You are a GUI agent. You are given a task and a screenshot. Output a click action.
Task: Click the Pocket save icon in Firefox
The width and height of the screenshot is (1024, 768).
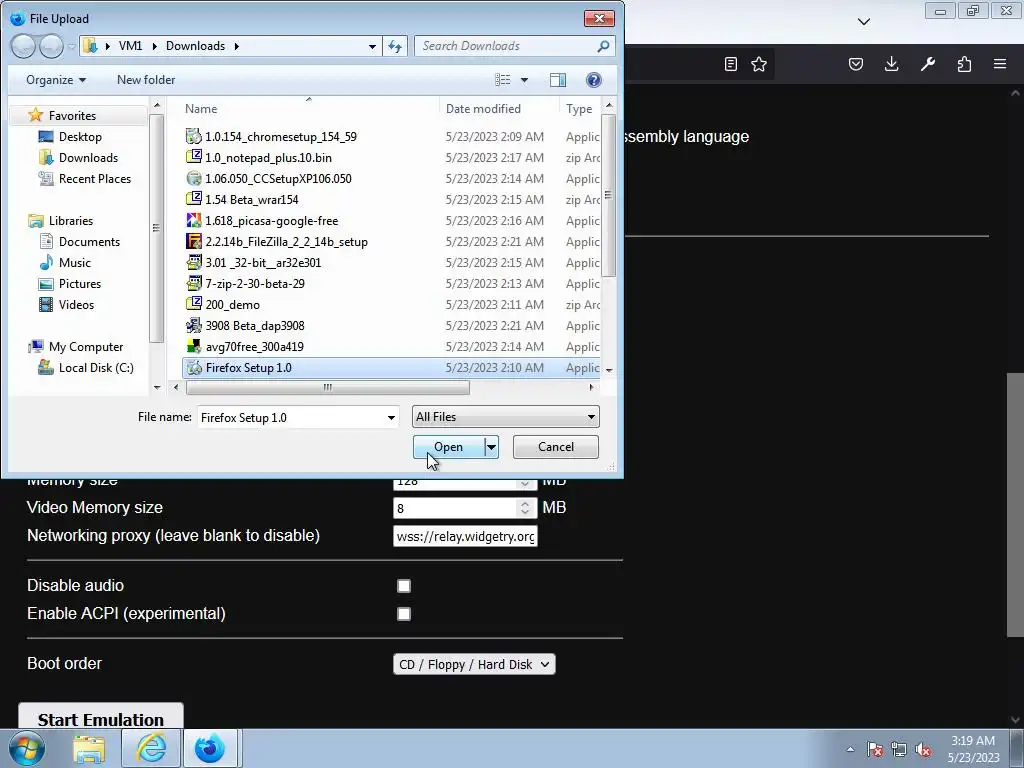point(856,64)
